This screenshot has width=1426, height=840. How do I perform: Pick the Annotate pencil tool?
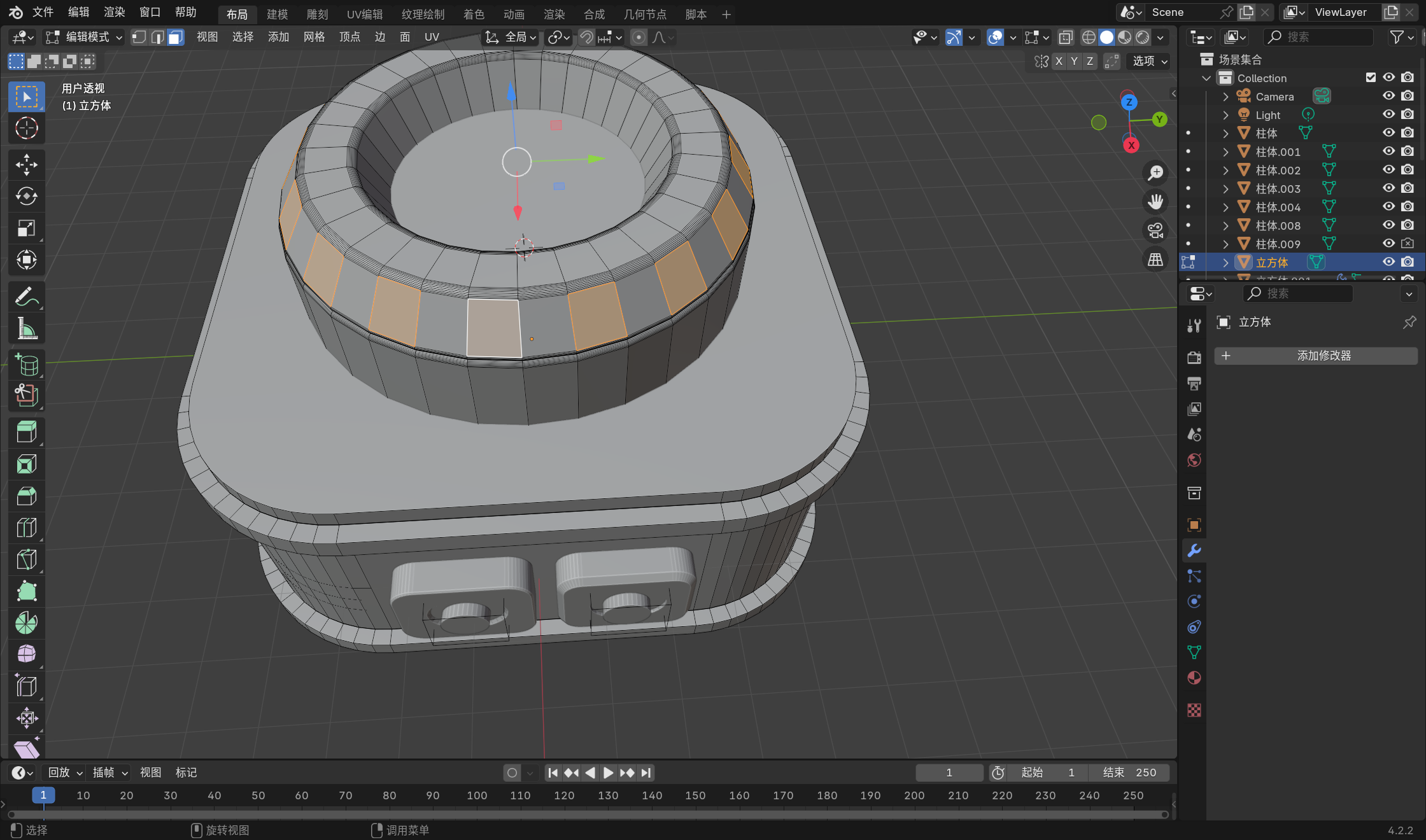click(26, 297)
